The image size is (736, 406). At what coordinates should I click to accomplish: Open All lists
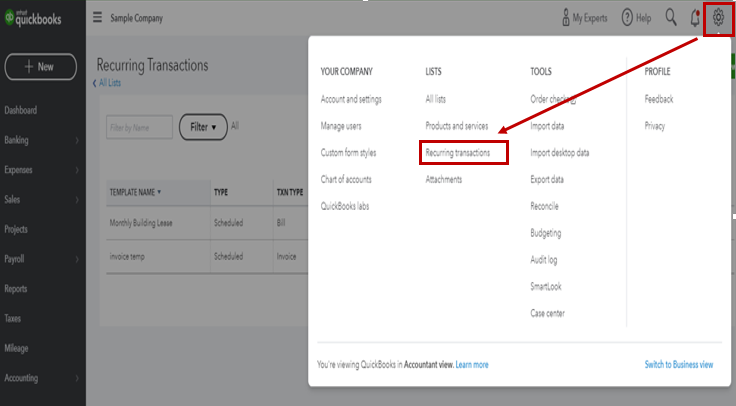pyautogui.click(x=436, y=99)
